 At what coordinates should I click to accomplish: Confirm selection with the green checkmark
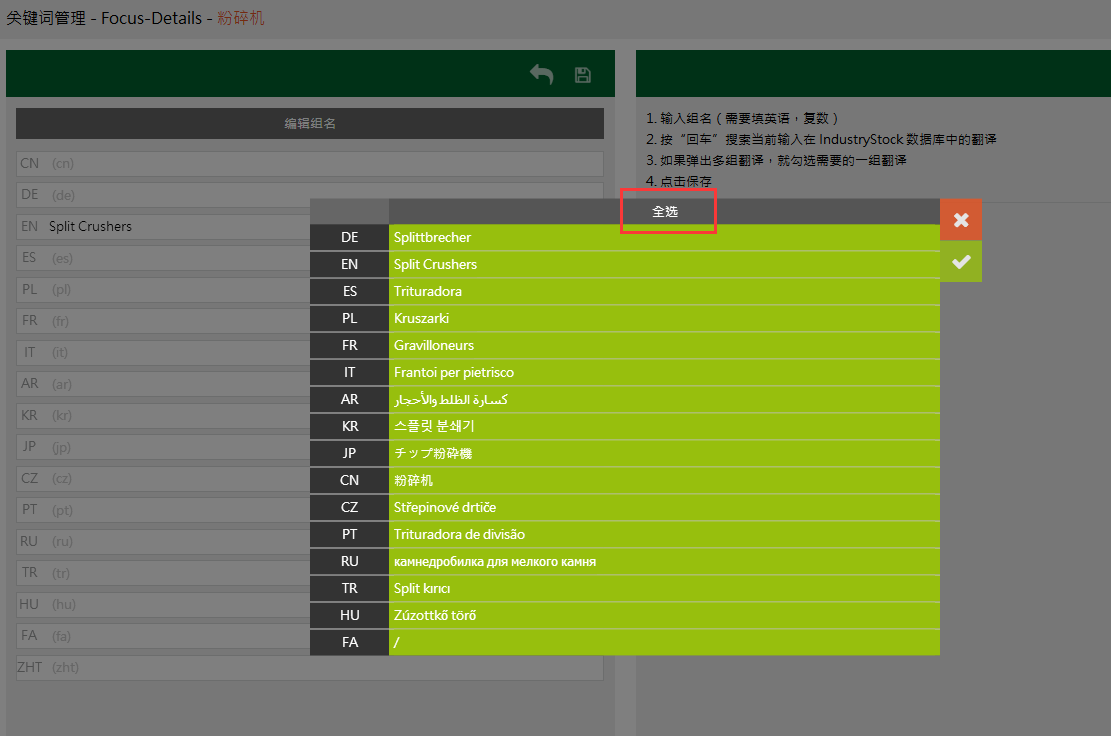[x=961, y=262]
